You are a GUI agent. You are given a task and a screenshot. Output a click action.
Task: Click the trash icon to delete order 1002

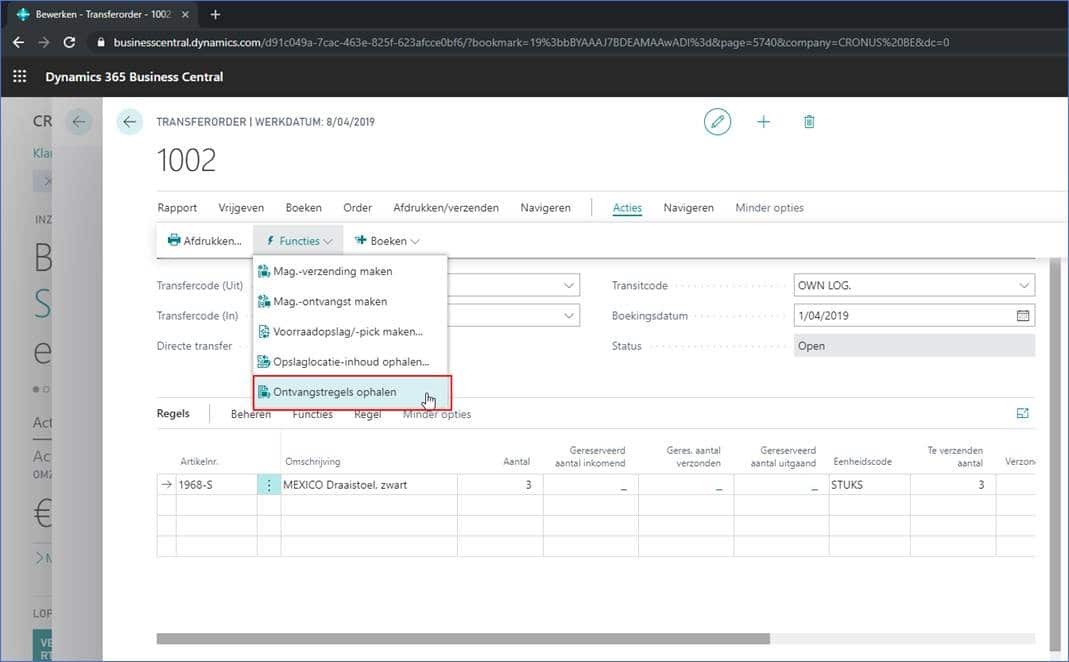pyautogui.click(x=809, y=122)
